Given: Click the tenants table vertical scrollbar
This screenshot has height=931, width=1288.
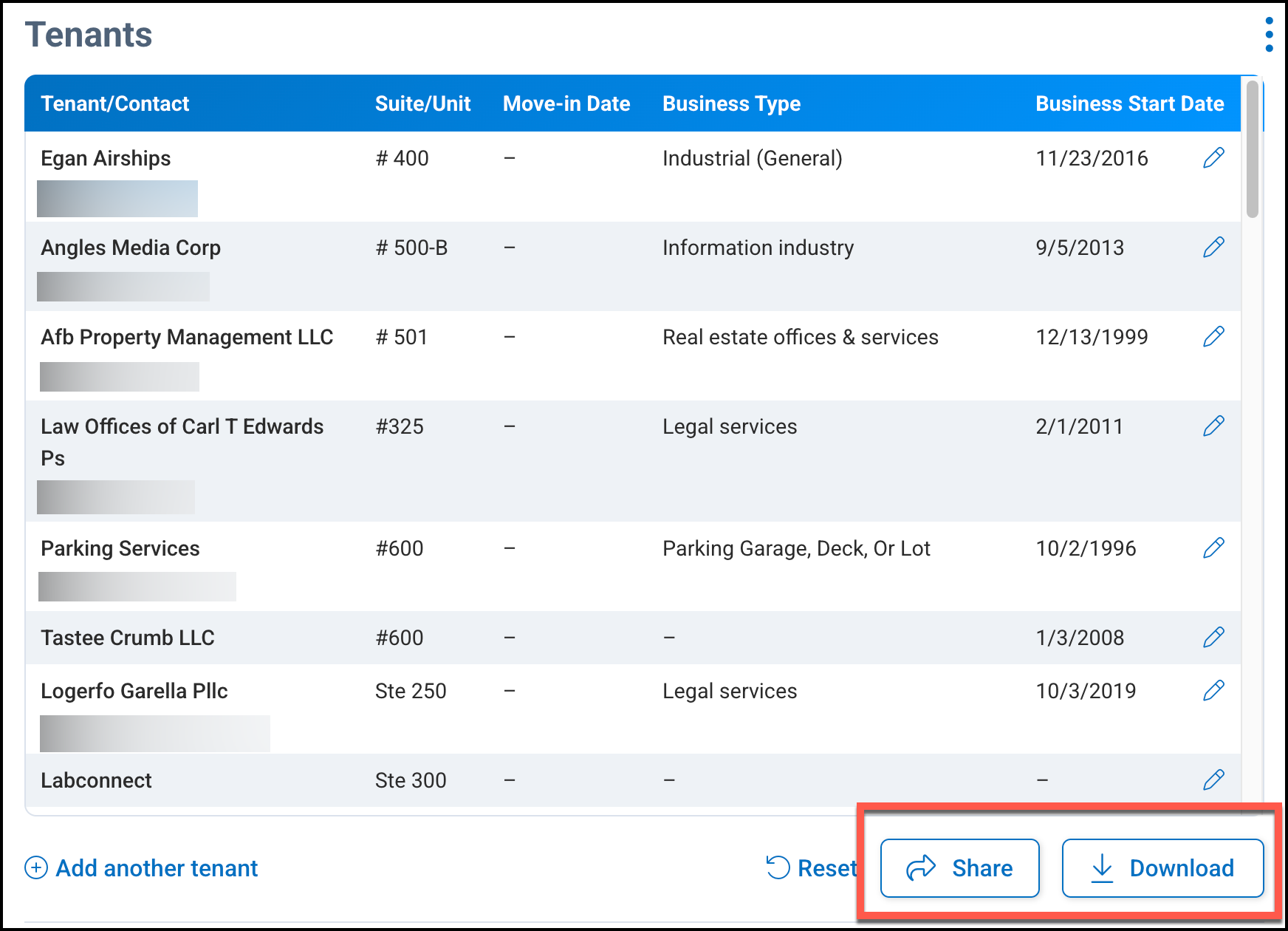Looking at the screenshot, I should tap(1252, 149).
